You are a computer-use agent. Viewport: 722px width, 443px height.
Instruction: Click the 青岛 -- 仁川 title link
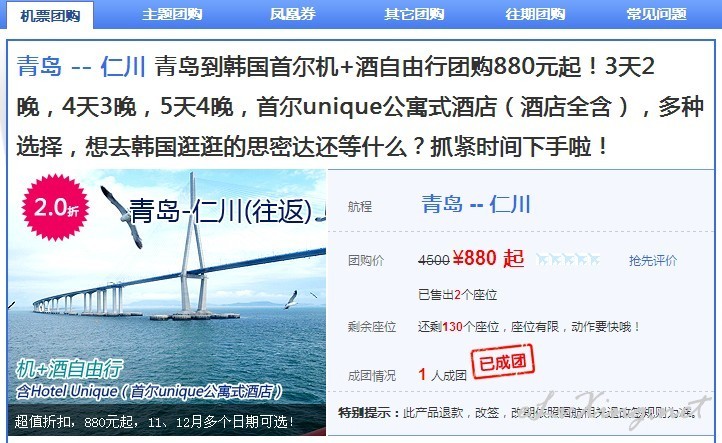coord(81,66)
